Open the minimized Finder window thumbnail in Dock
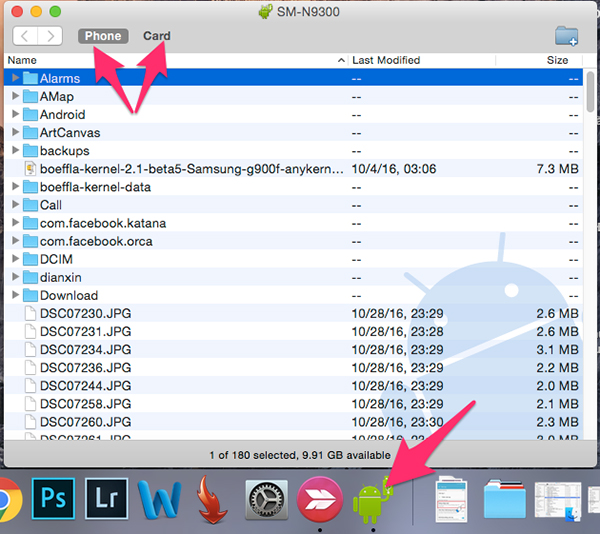Screen dimensions: 600x534 click(x=558, y=501)
